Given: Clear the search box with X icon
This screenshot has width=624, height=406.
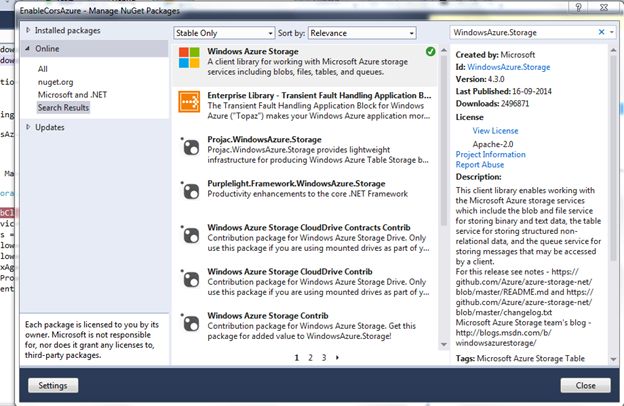Looking at the screenshot, I should point(601,32).
